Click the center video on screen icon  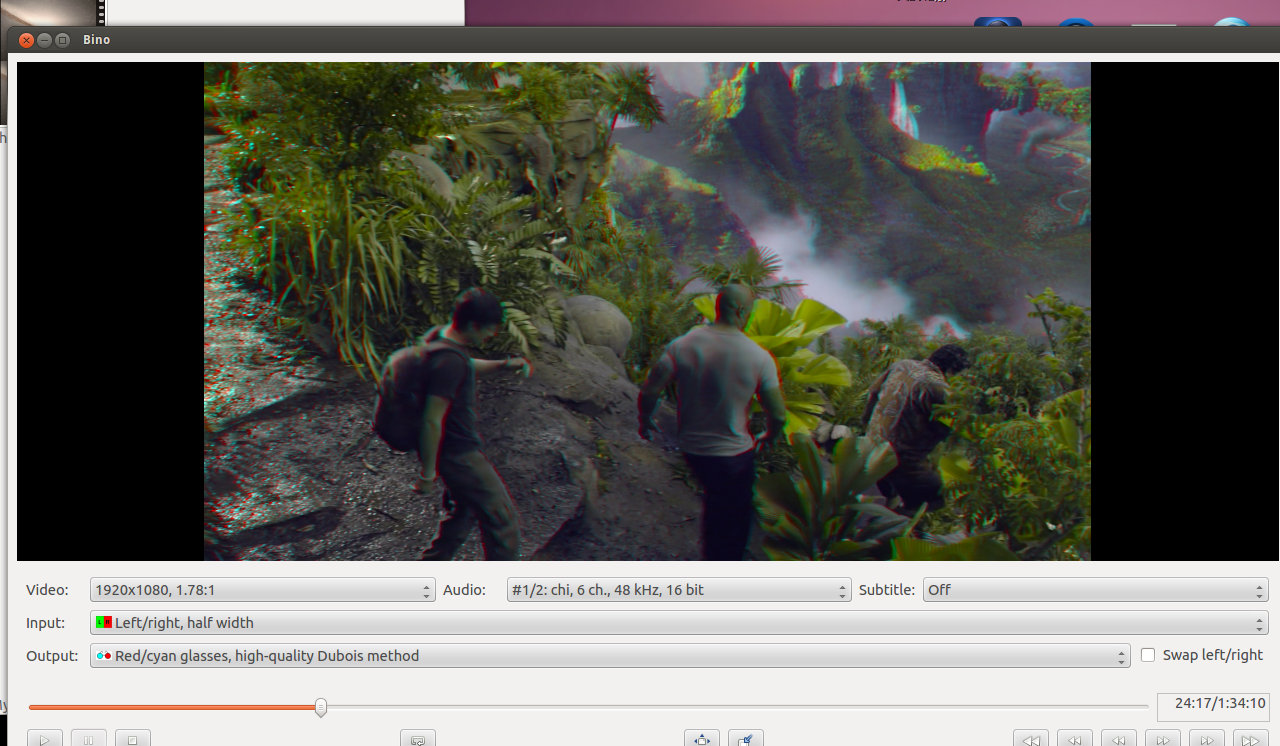(x=746, y=740)
